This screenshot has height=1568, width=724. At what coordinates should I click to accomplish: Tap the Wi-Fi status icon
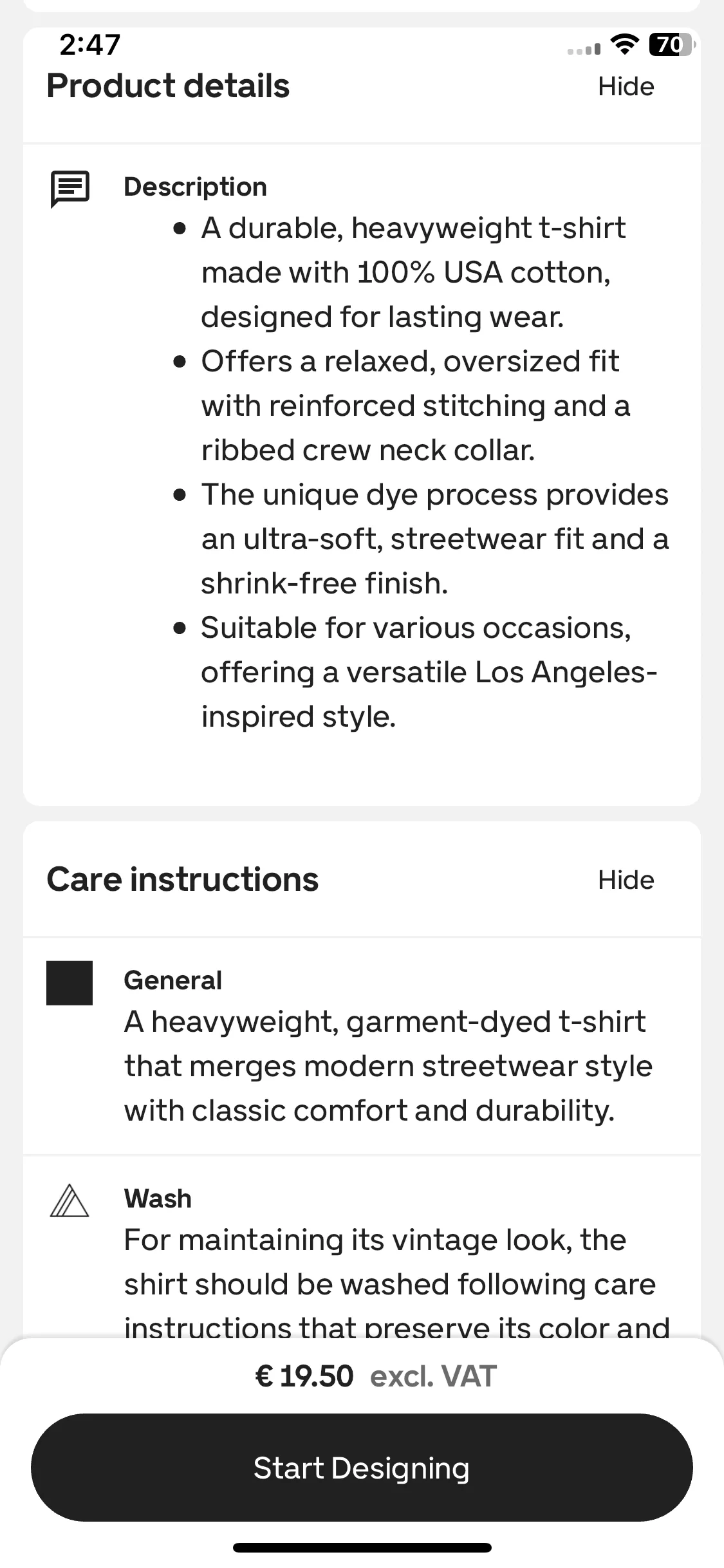(624, 44)
